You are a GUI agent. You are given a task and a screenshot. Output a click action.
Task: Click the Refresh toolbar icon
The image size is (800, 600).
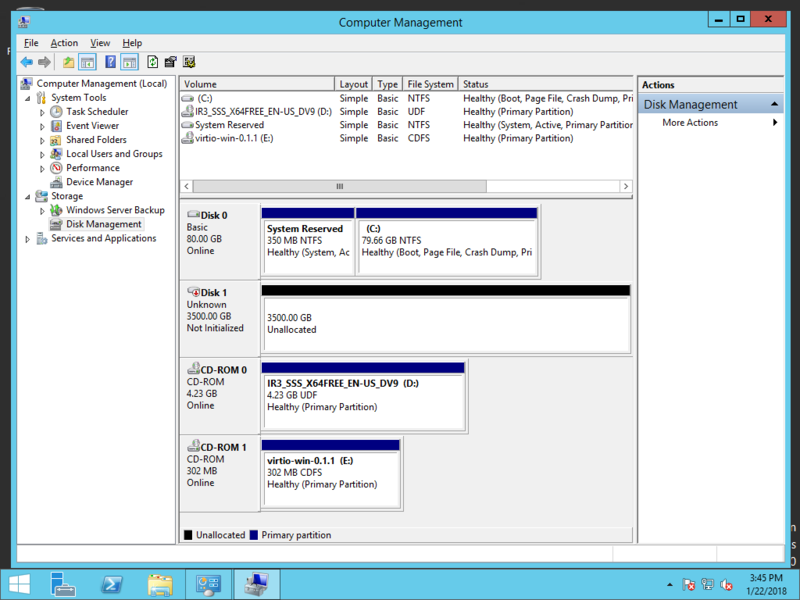pos(152,62)
